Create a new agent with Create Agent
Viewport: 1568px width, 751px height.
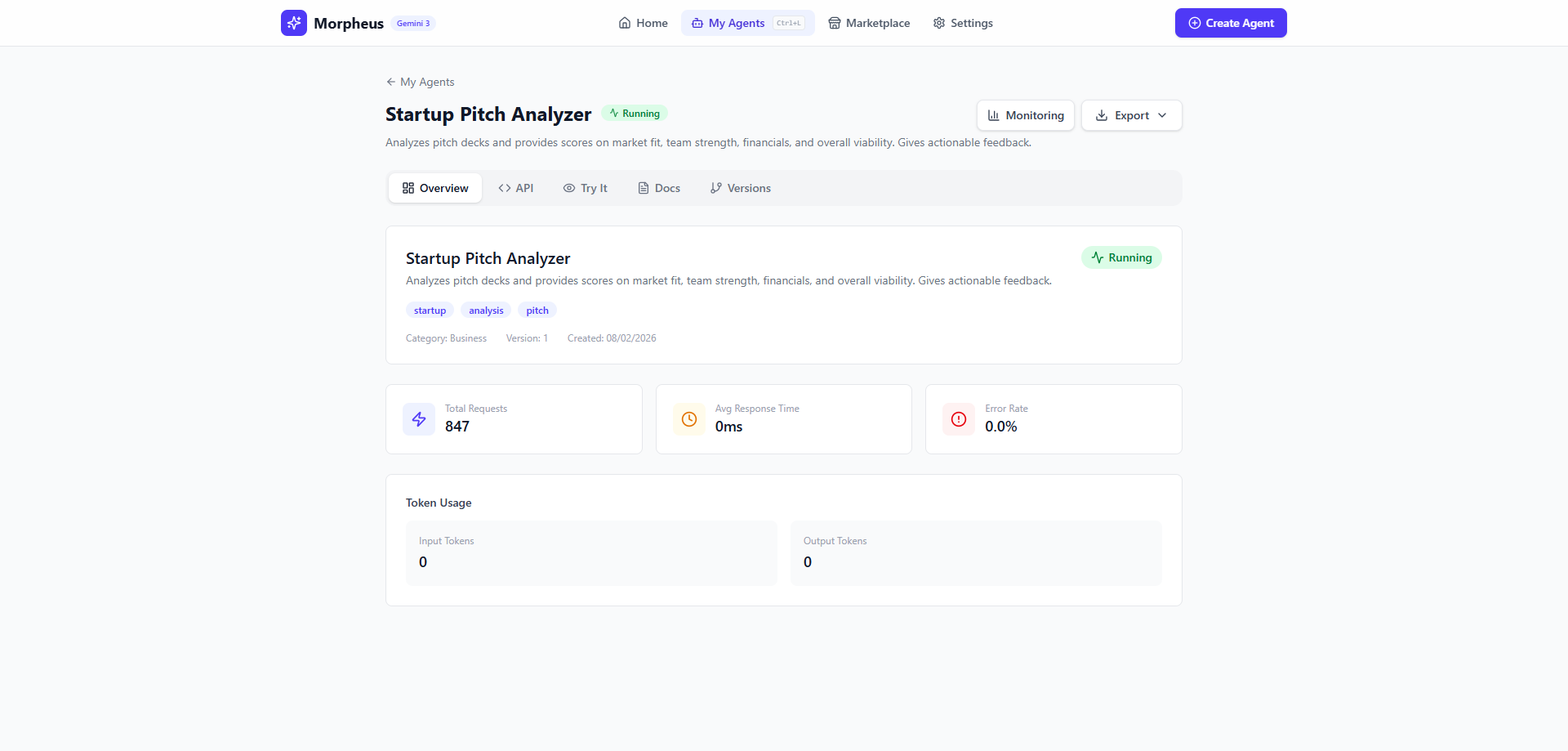pos(1231,23)
